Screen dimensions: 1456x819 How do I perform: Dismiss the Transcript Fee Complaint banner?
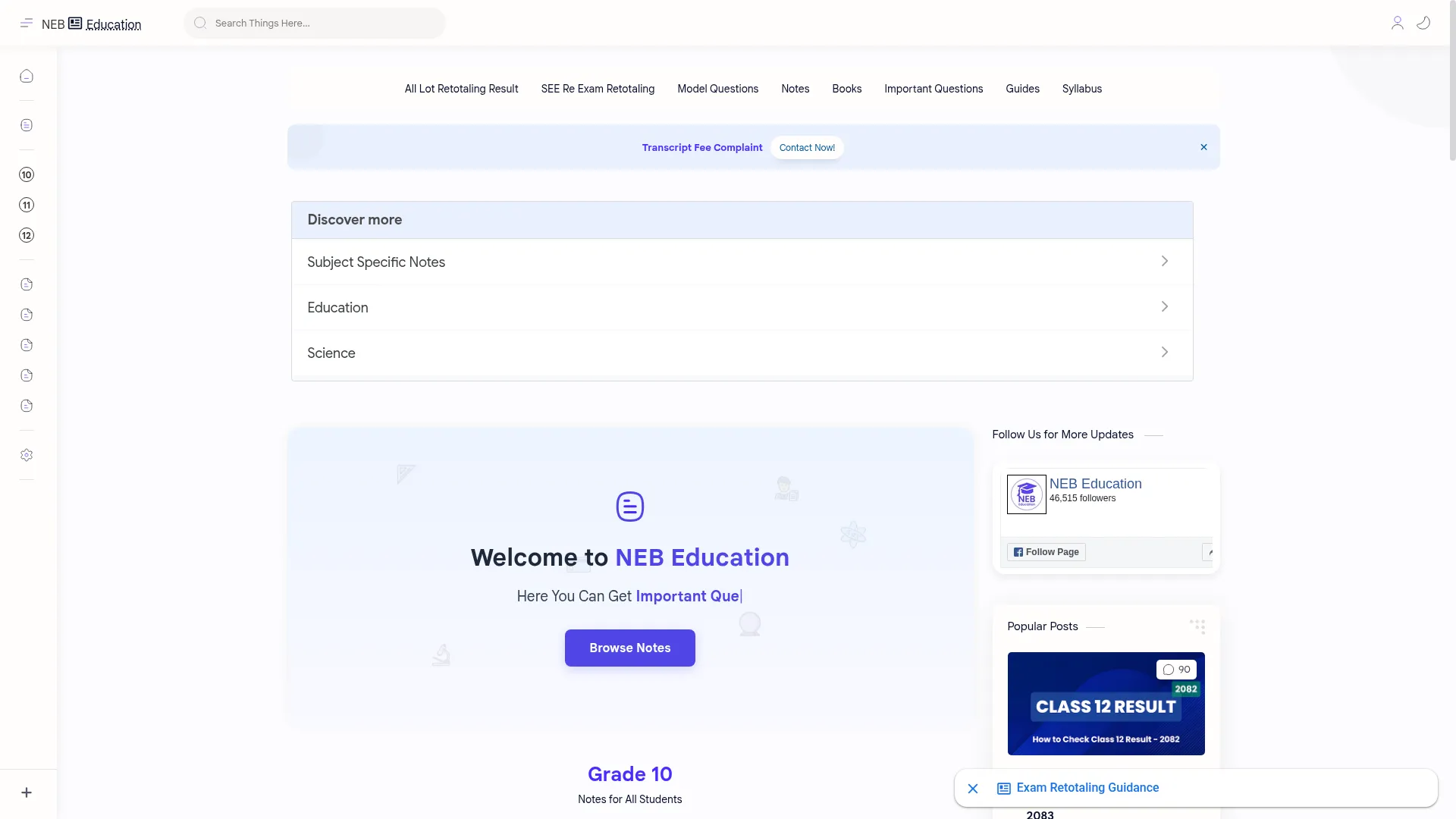click(x=1203, y=147)
